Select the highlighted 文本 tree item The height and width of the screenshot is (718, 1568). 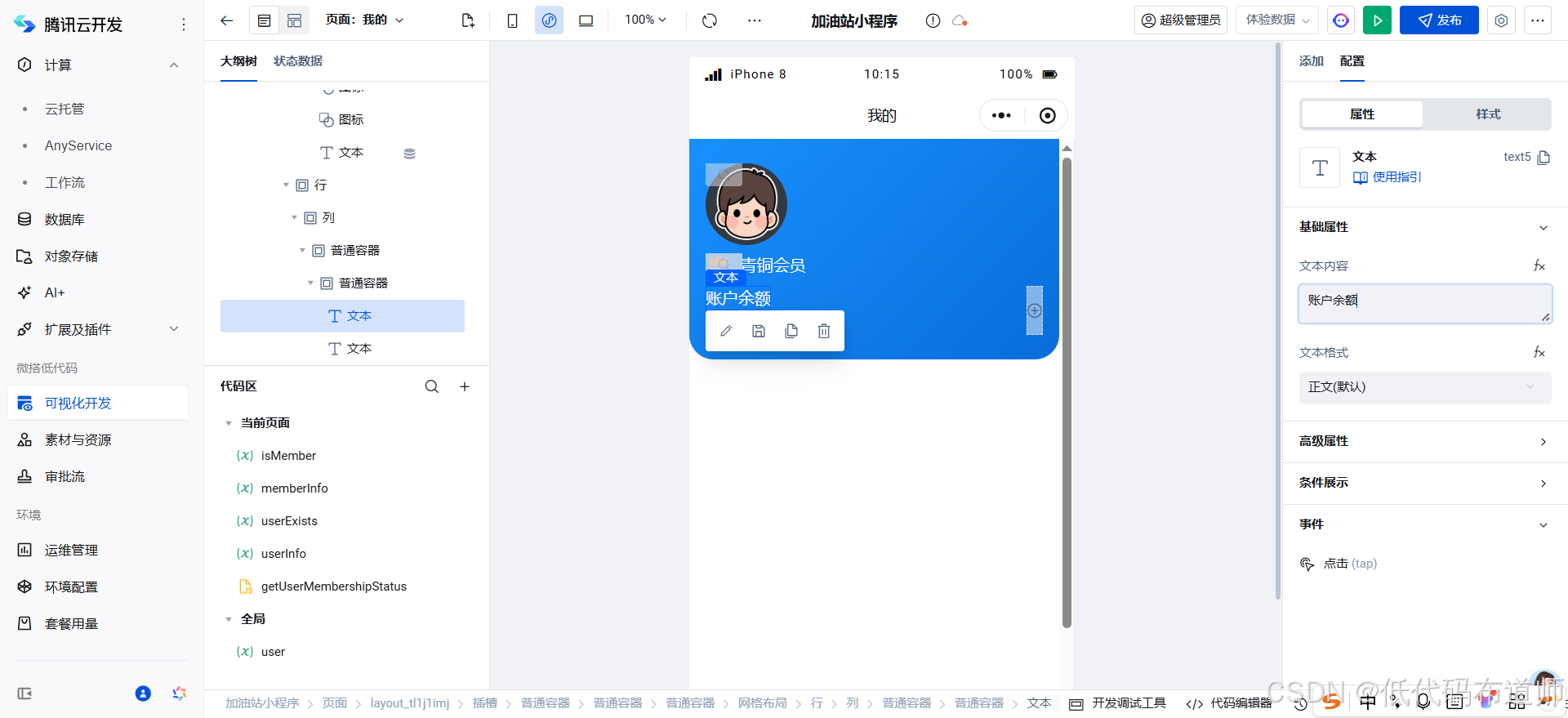(342, 316)
